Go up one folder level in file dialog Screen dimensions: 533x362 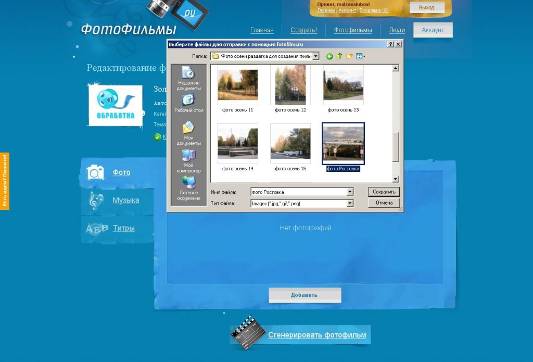click(339, 56)
